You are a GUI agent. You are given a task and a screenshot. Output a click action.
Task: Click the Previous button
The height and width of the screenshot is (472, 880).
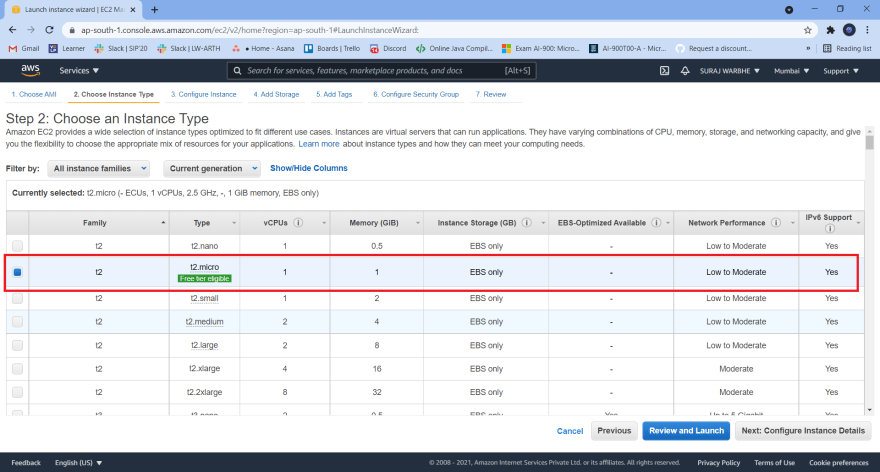(614, 431)
